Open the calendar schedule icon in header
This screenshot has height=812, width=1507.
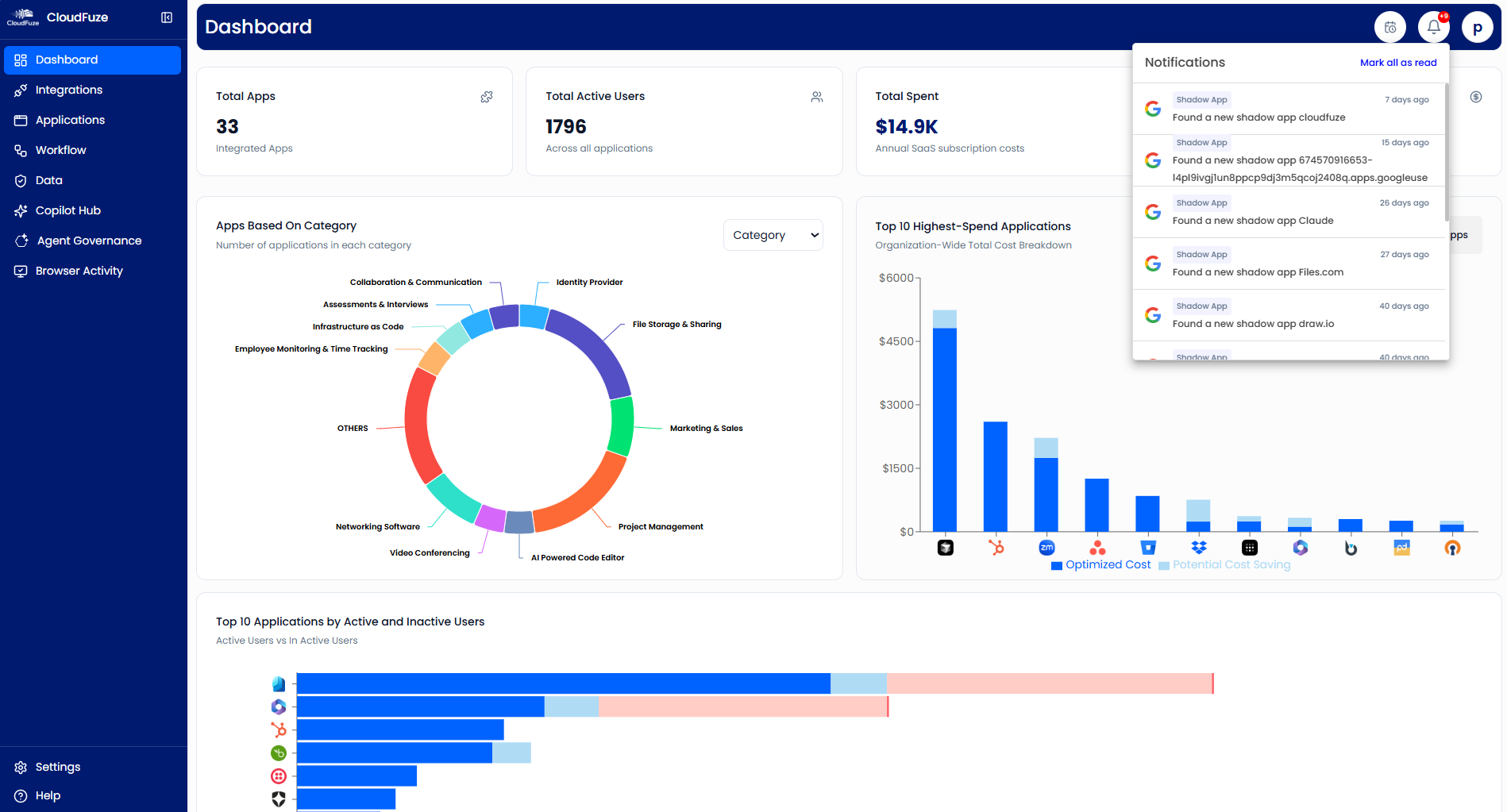point(1390,28)
